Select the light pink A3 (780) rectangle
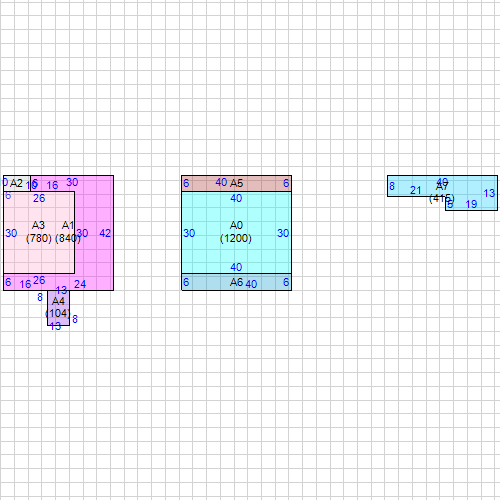Screen dimensions: 500x500 [39, 232]
